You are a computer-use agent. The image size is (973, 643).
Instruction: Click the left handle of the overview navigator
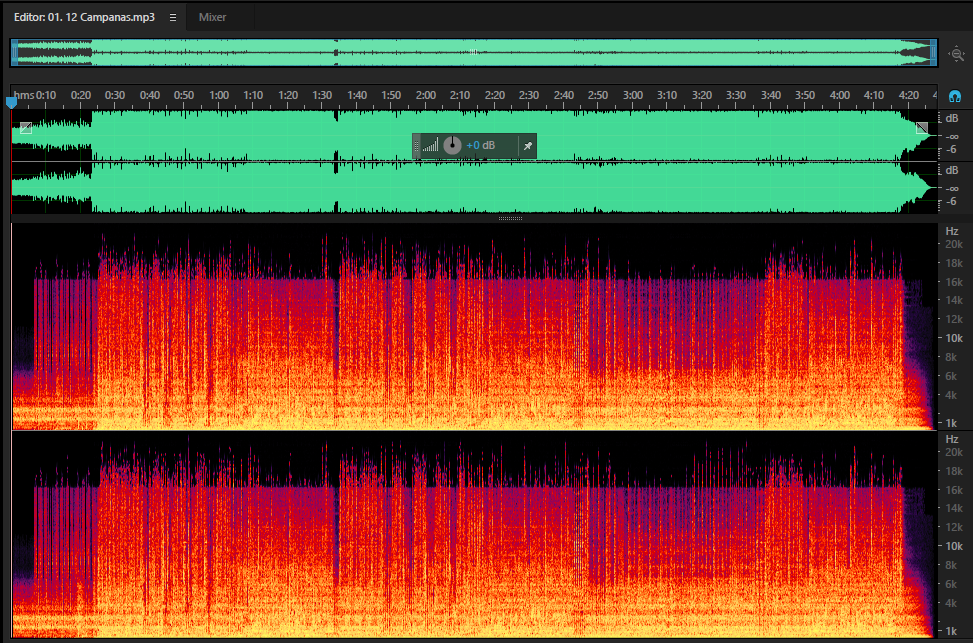15,53
